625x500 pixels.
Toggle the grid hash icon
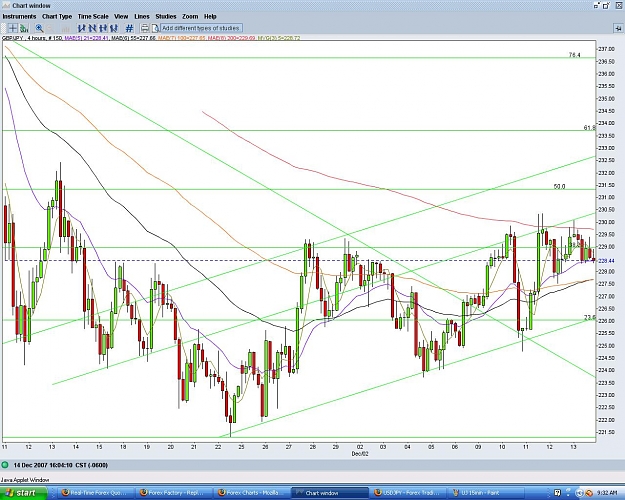(x=129, y=28)
